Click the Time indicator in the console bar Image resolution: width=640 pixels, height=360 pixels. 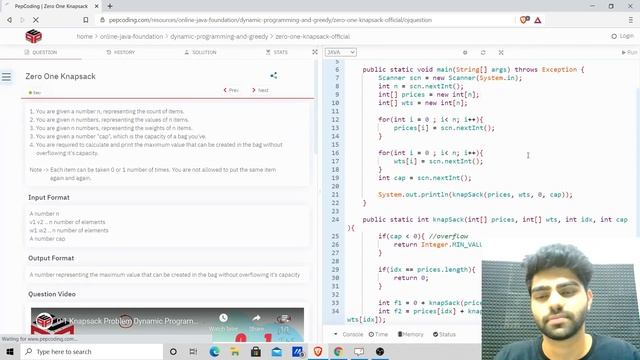pos(378,334)
